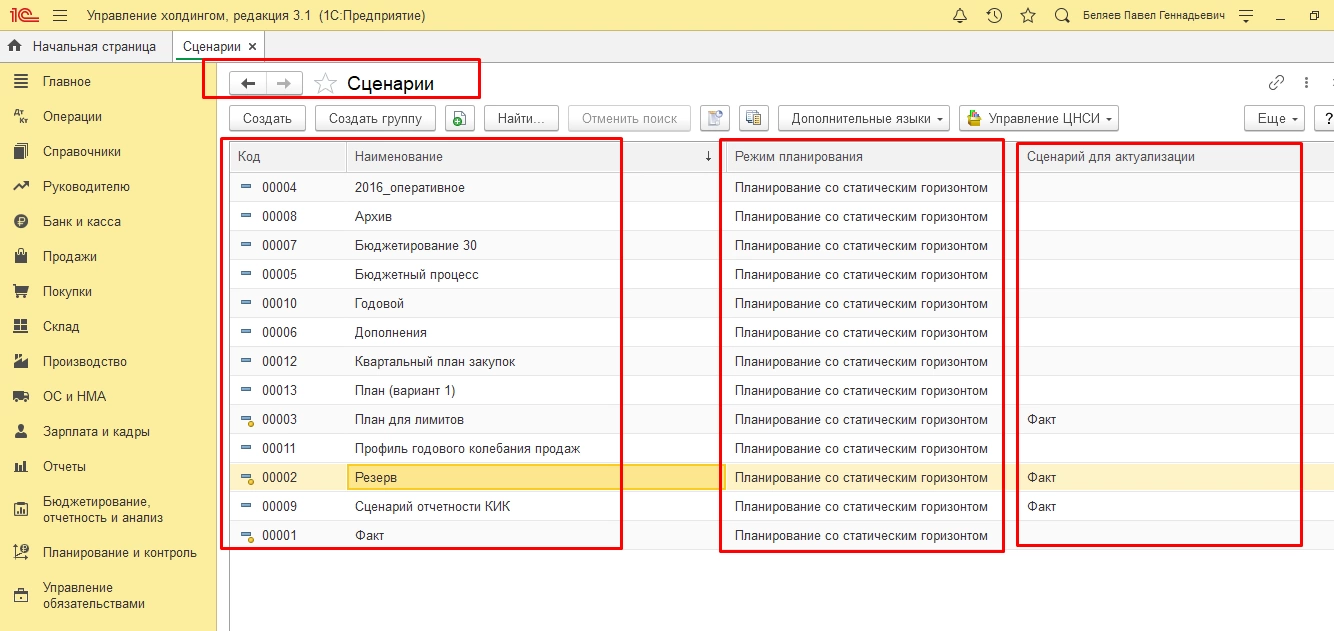Click the Склад sidebar icon
Screen dimensions: 1334x631
coord(20,326)
